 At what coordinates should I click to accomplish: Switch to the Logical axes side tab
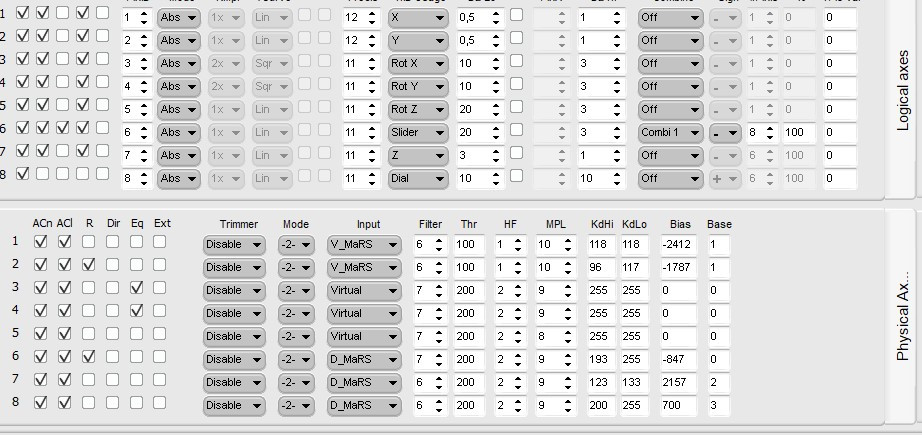click(901, 91)
